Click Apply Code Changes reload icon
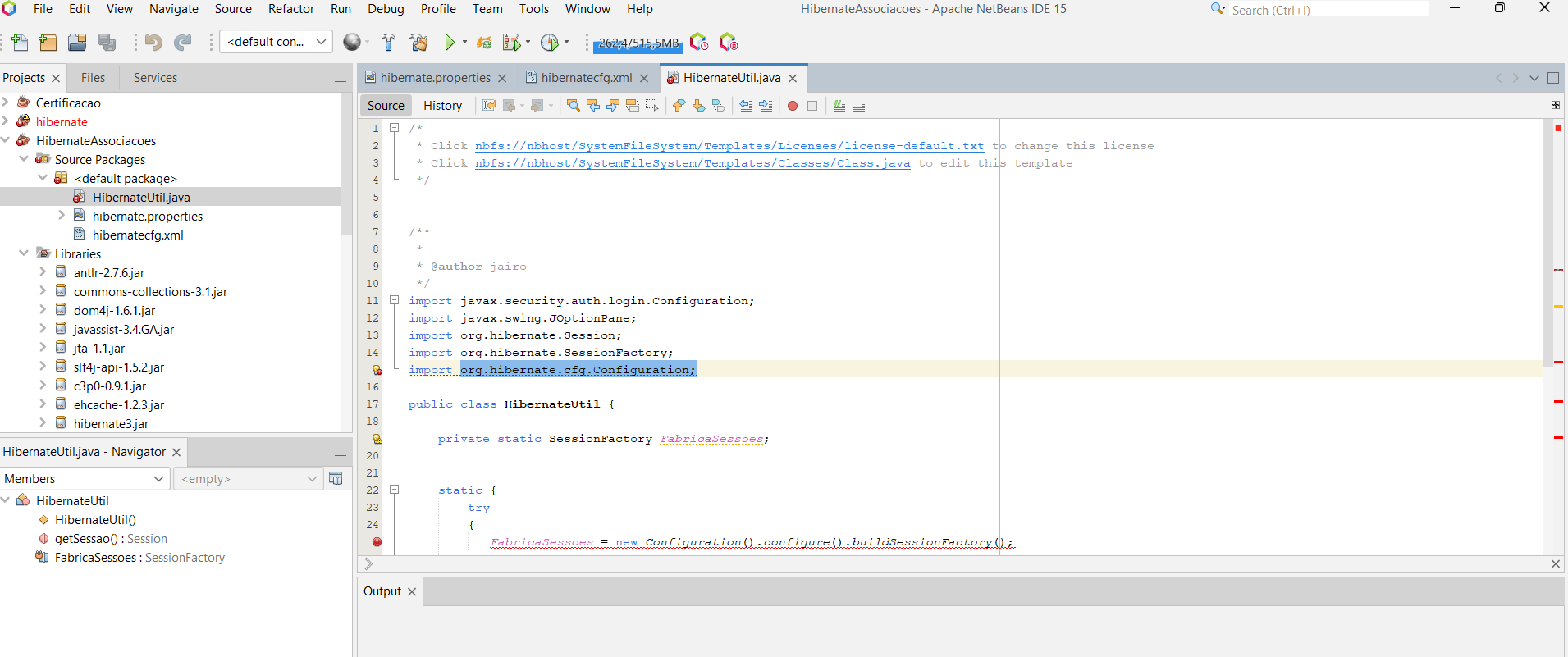 pos(484,42)
